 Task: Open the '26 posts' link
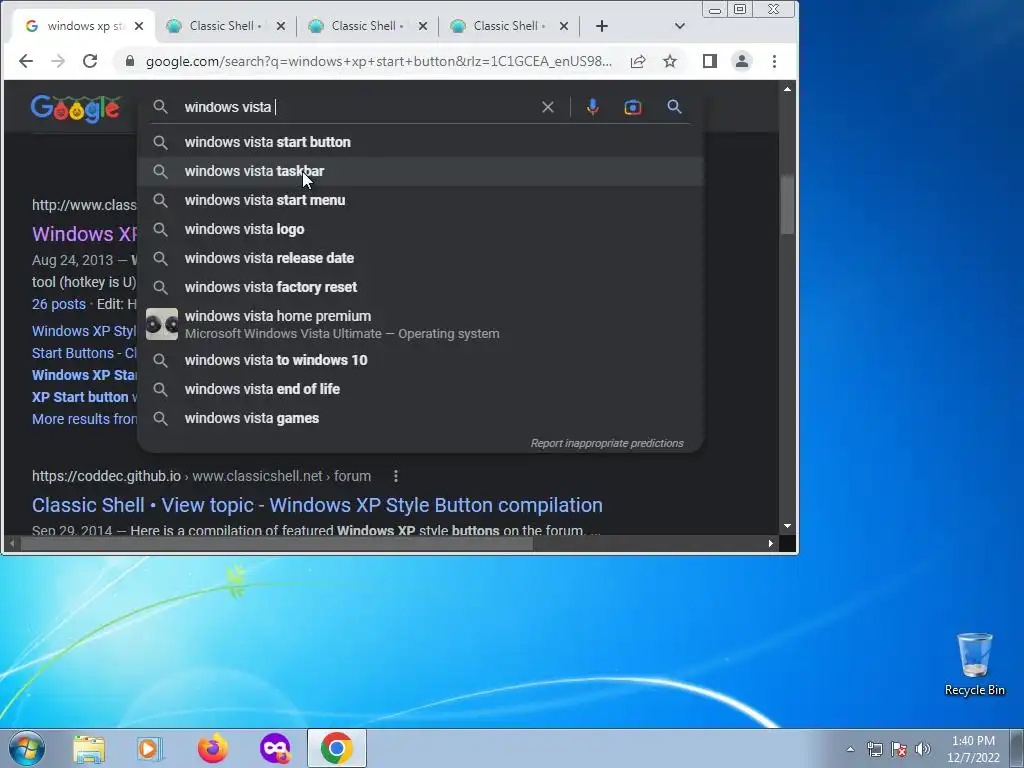click(59, 304)
